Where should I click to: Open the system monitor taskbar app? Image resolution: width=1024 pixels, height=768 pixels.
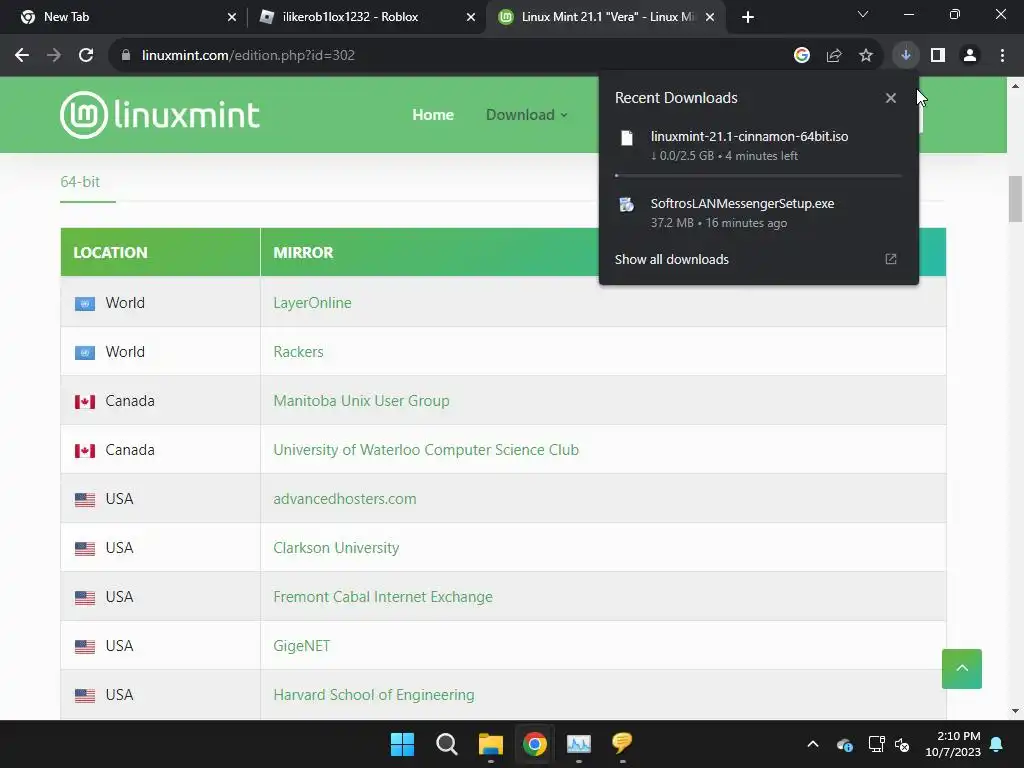click(579, 744)
